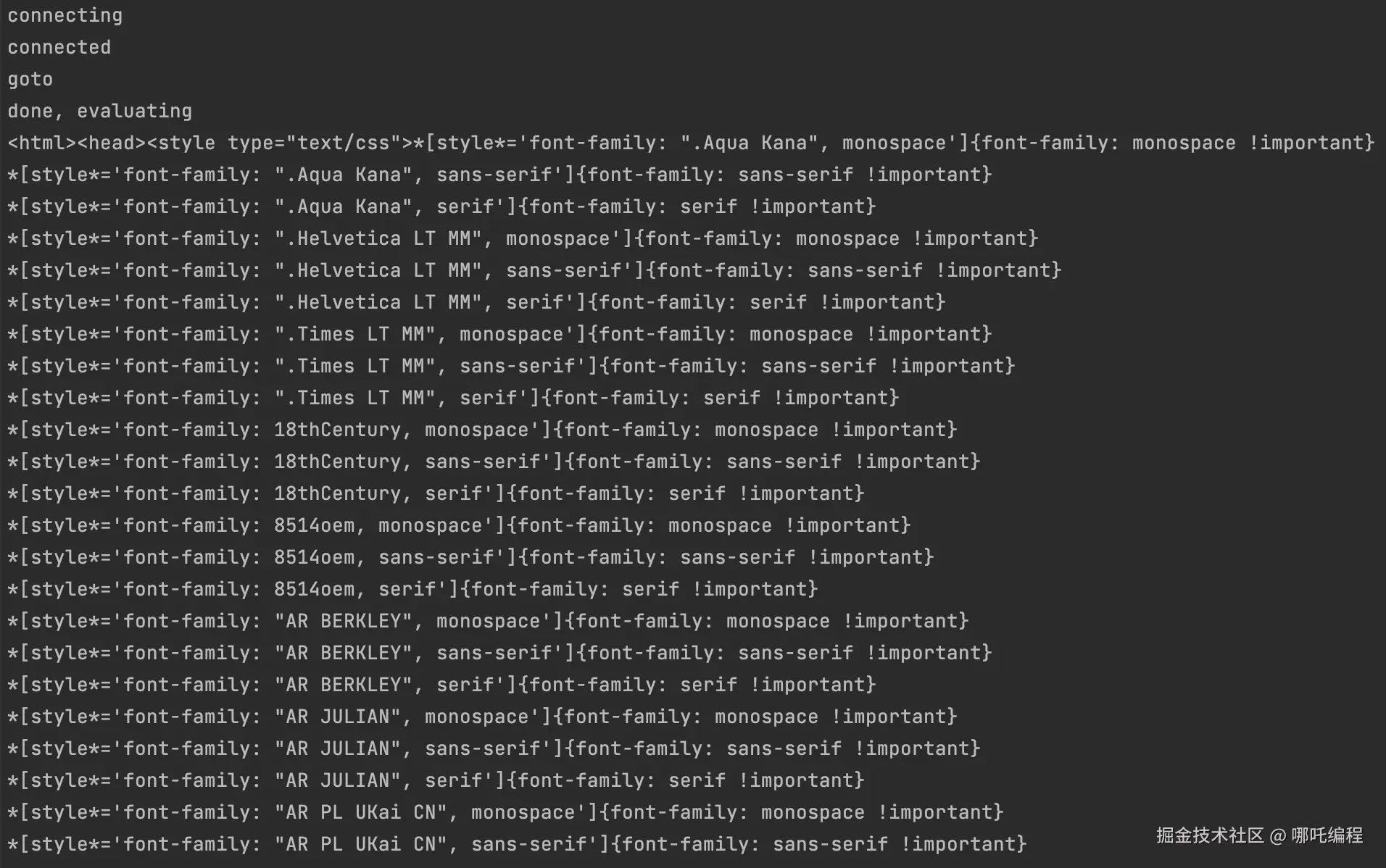Click the 8514oem, serif rule line
The image size is (1386, 868).
click(412, 589)
